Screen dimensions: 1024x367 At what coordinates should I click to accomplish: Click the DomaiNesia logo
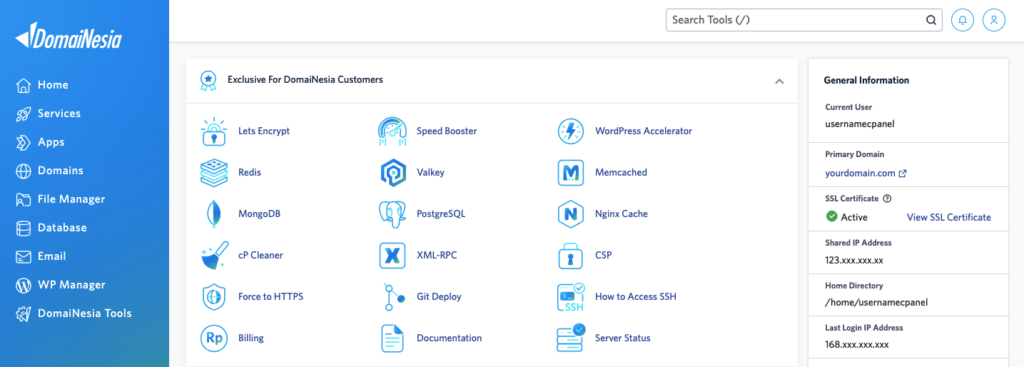69,37
